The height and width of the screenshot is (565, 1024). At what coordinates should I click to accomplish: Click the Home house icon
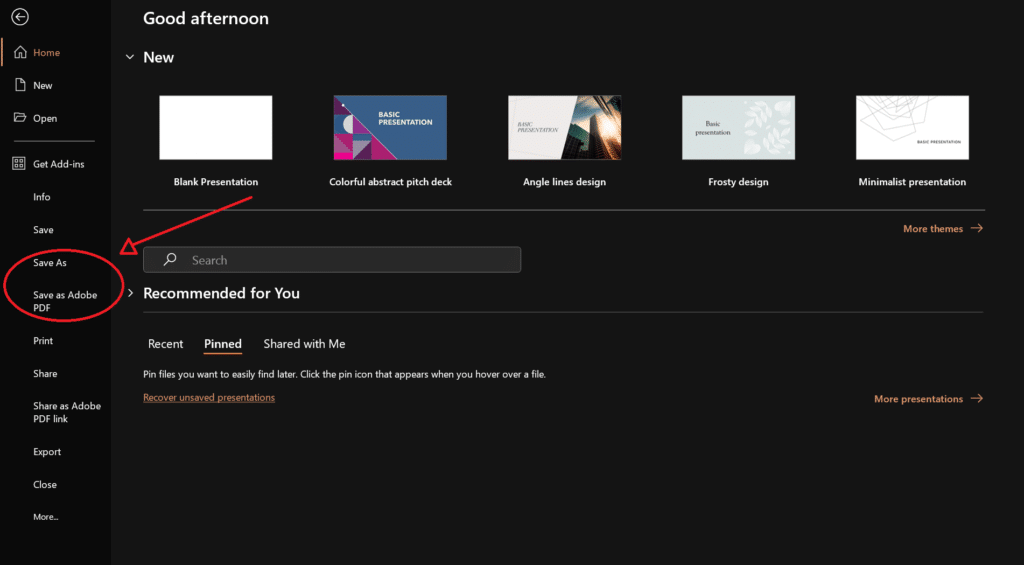[20, 52]
